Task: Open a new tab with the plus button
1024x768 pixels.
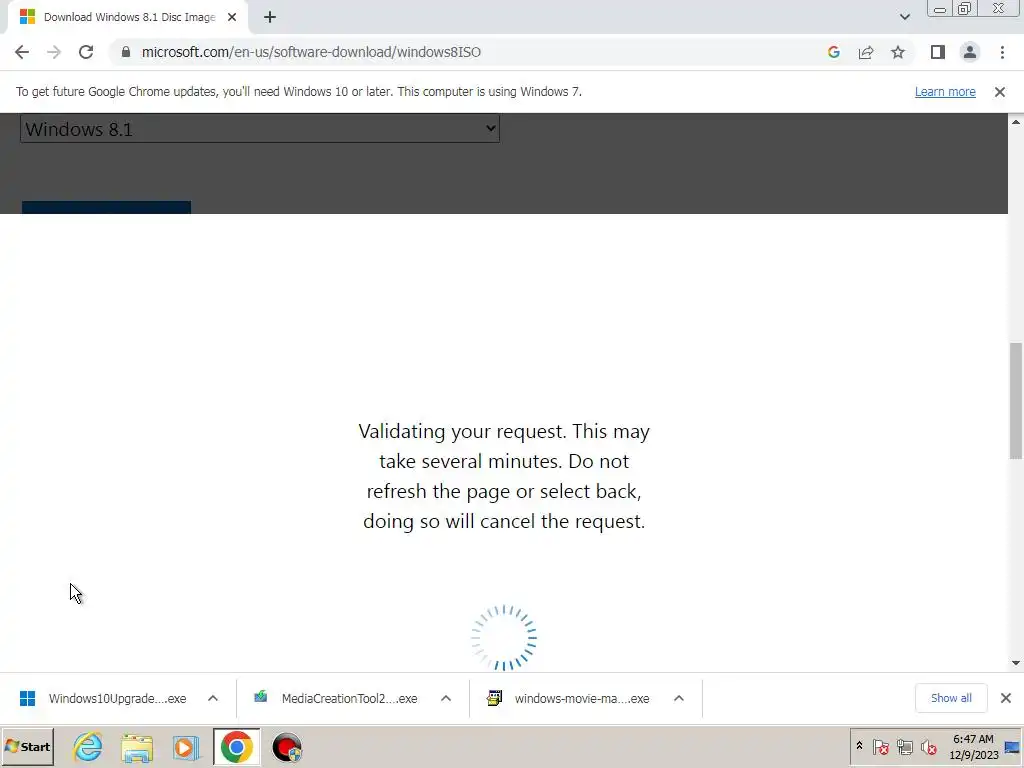Action: 270,17
